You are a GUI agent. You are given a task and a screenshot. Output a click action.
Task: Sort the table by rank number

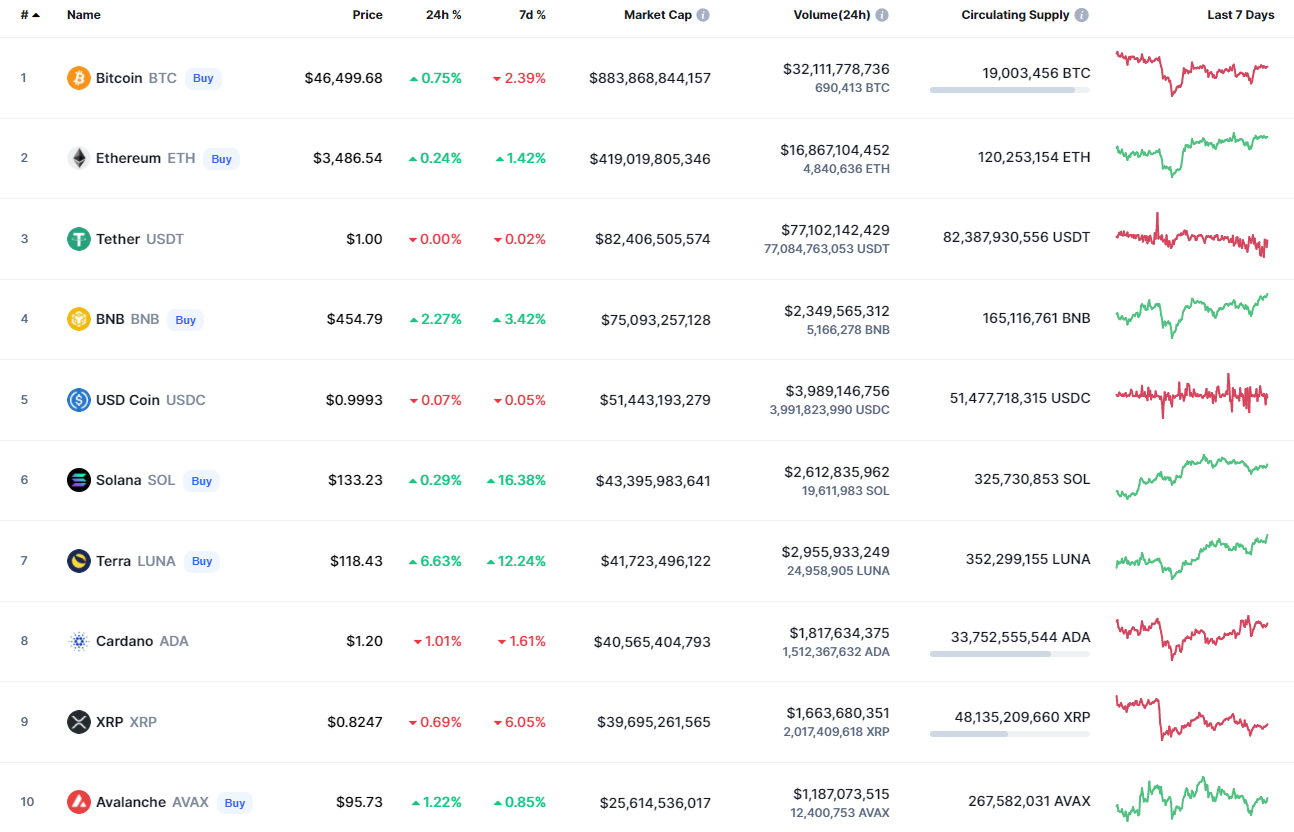pyautogui.click(x=30, y=15)
